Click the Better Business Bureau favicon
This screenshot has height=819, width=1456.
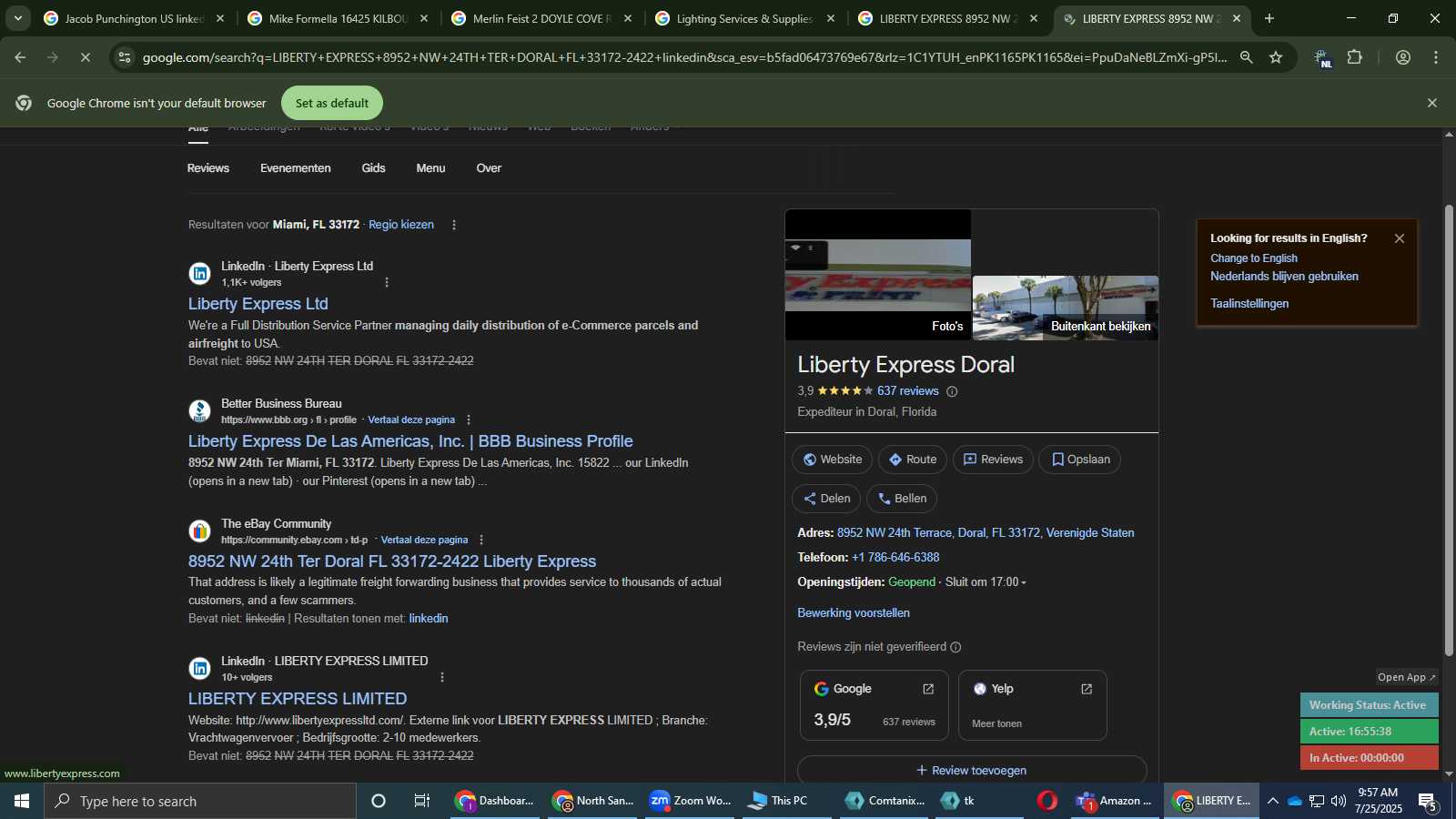point(200,411)
